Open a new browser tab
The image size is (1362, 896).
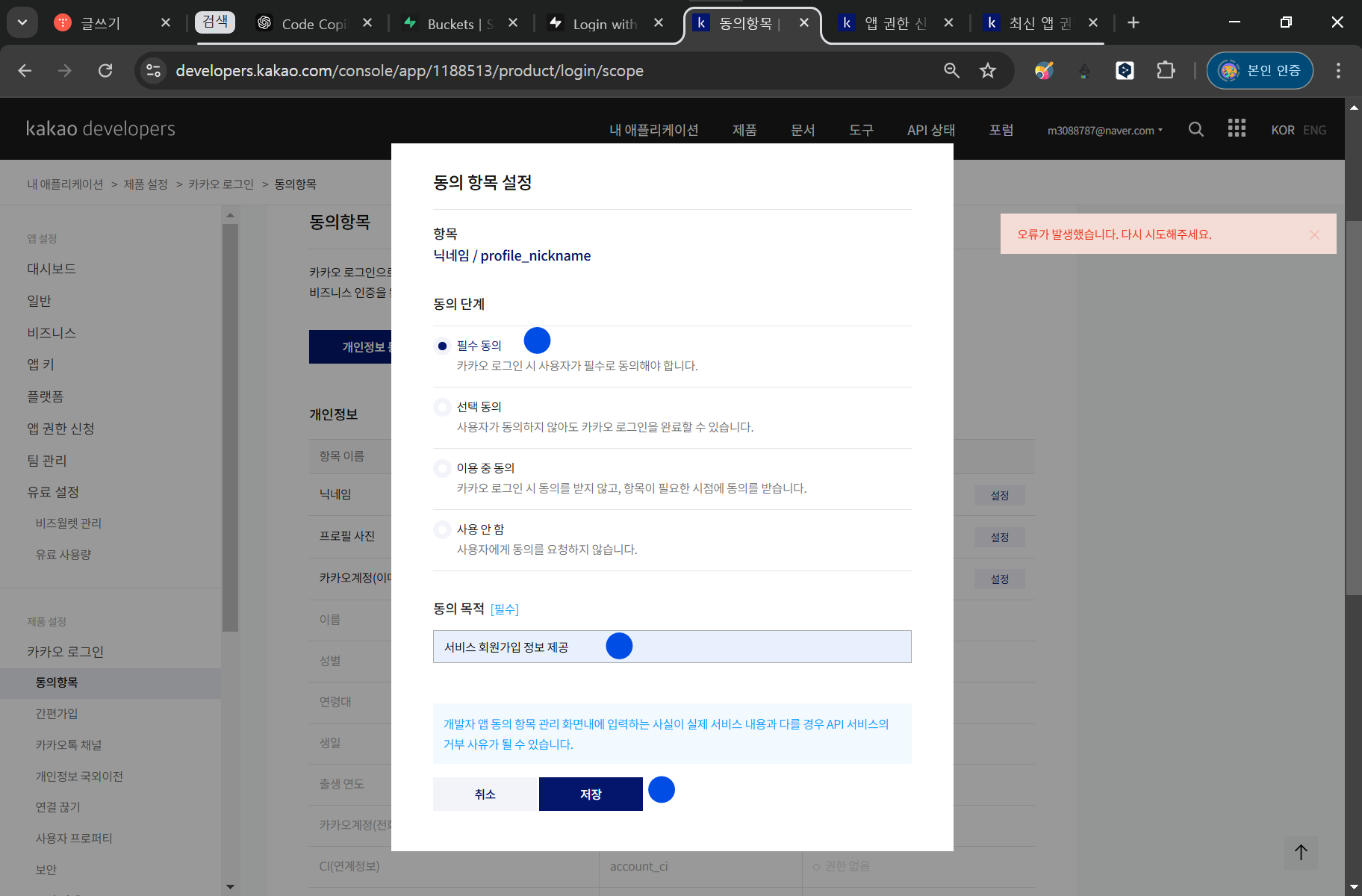click(1134, 22)
